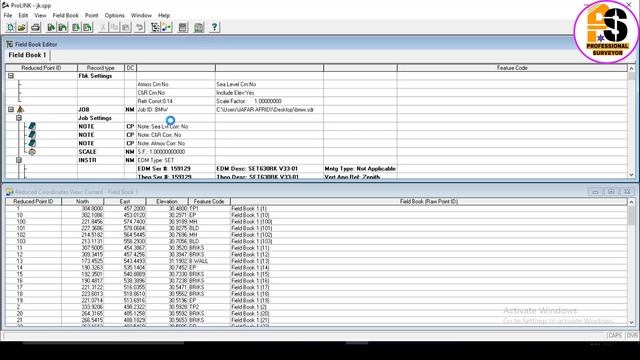The image size is (640, 360).
Task: Open the File menu
Action: pos(8,15)
